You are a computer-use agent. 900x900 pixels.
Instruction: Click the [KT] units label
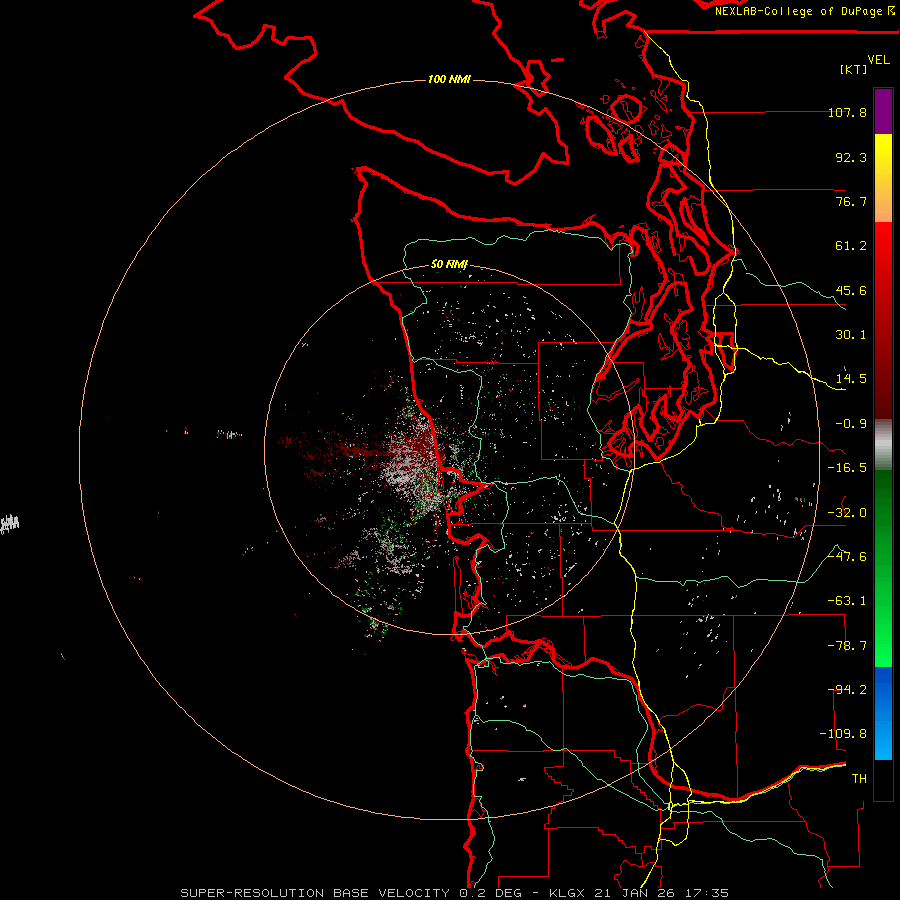854,69
